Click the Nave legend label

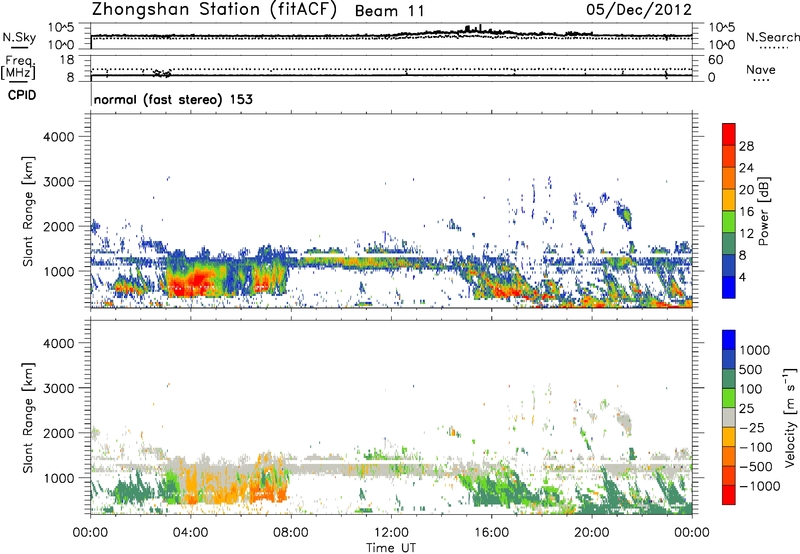[x=761, y=69]
